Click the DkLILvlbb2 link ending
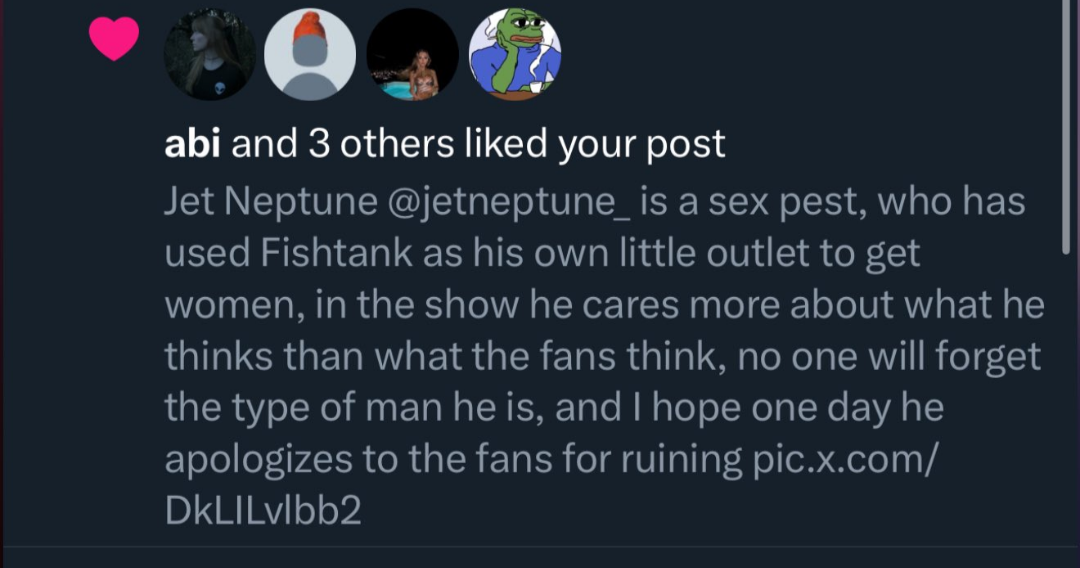1080x568 pixels. tap(262, 511)
